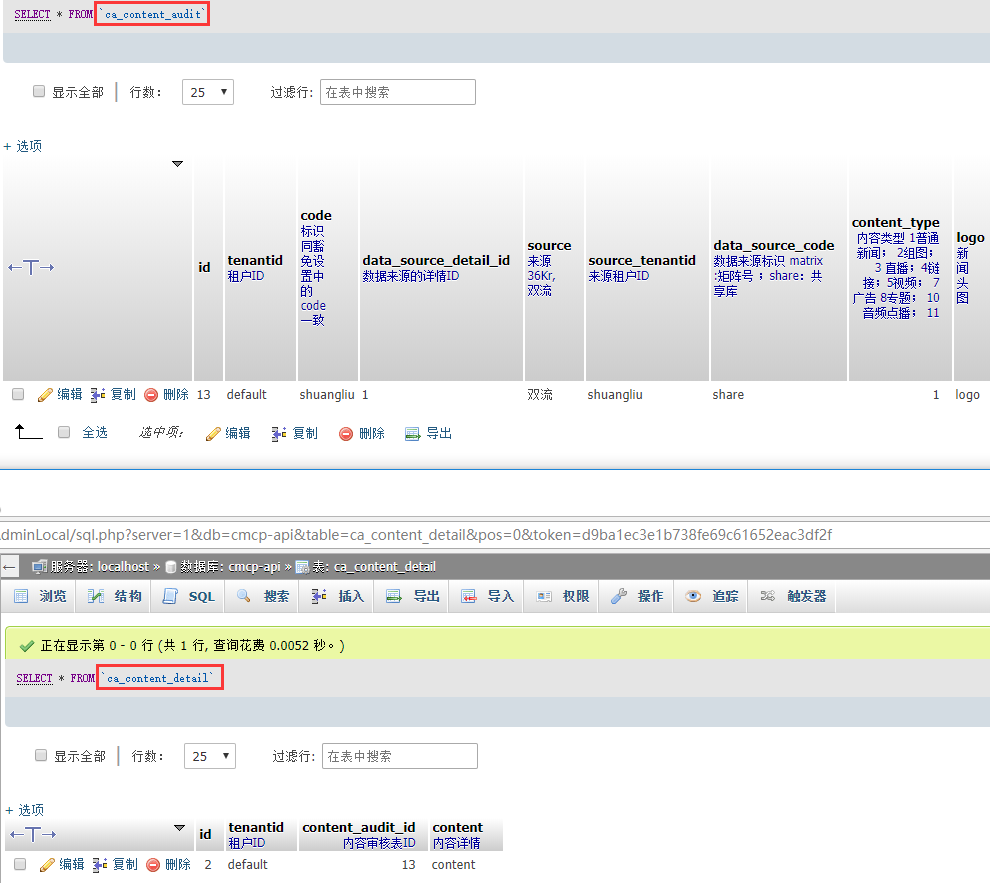Image resolution: width=990 pixels, height=883 pixels.
Task: Click the upper 在表中搜索 filter field
Action: click(397, 92)
